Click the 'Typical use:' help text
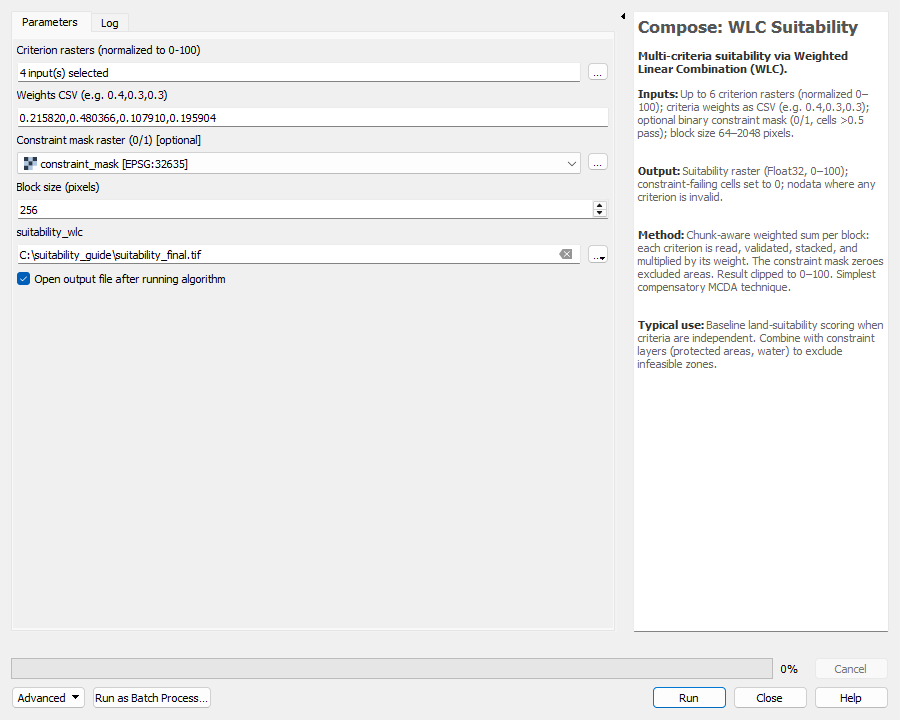 click(x=670, y=325)
